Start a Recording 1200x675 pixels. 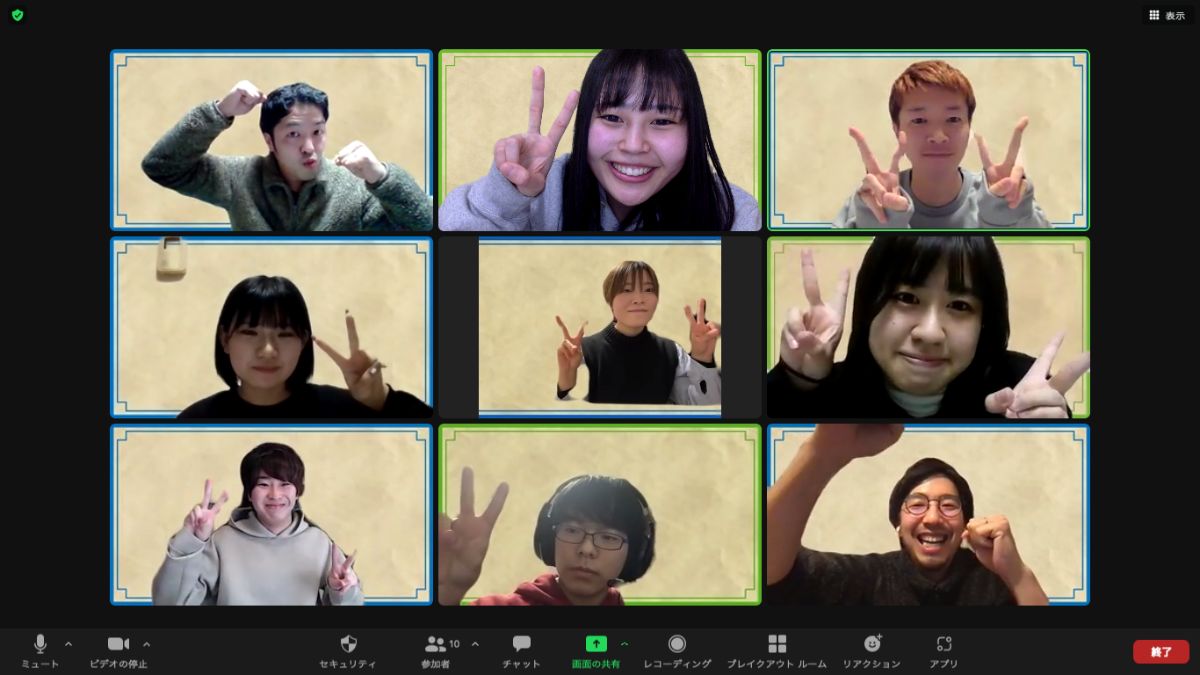(x=677, y=643)
